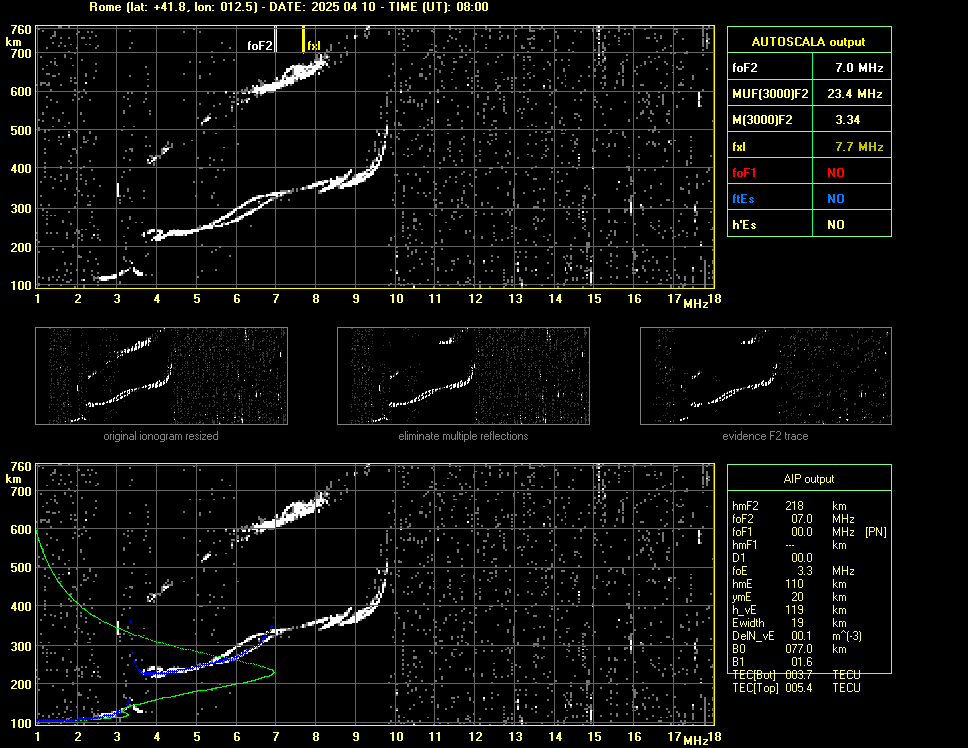968x748 pixels.
Task: Select the red 'NO' value for foF1
Action: click(836, 173)
